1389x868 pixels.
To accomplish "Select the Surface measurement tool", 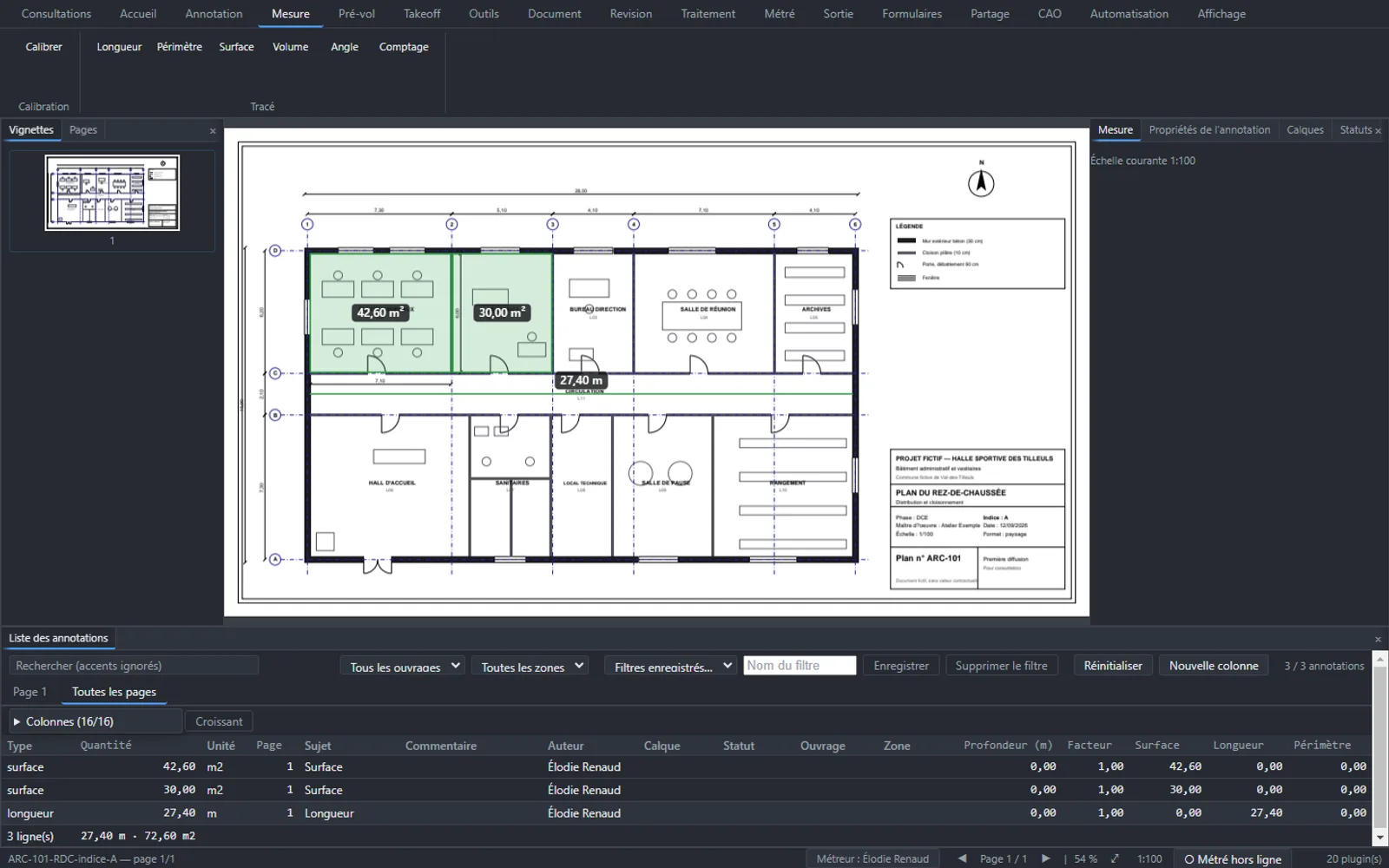I will point(236,47).
